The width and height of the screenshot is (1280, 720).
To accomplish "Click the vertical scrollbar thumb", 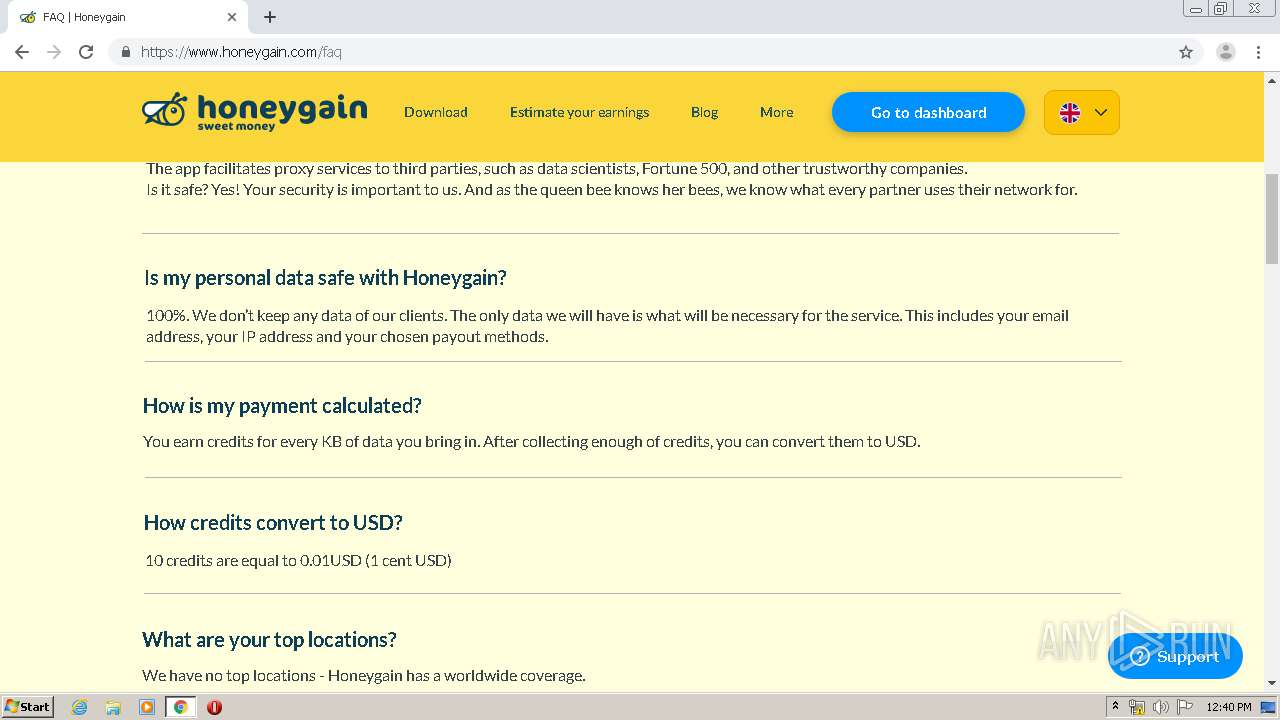I will click(1272, 218).
